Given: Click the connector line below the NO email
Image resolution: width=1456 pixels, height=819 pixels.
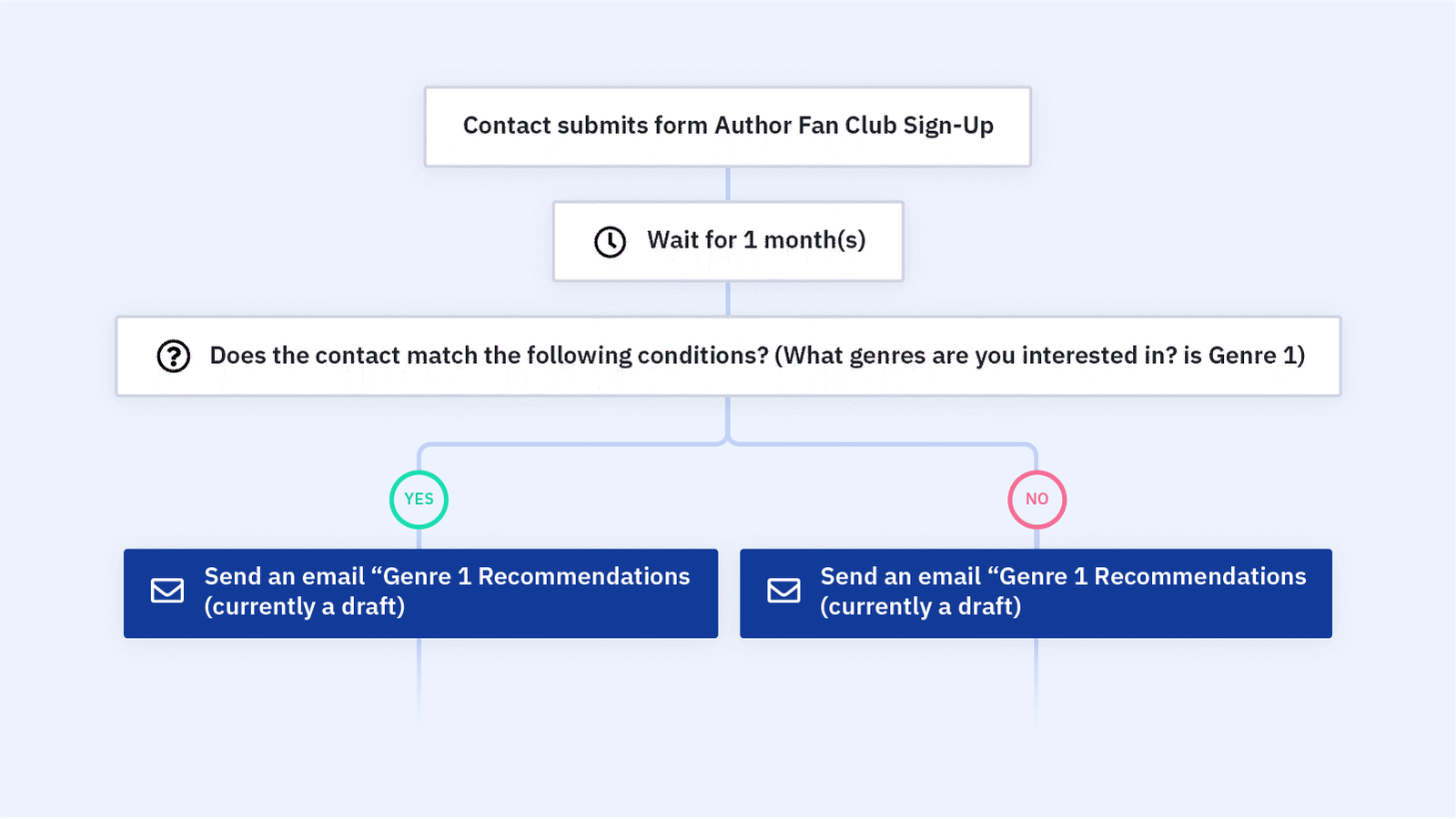Looking at the screenshot, I should (1036, 678).
